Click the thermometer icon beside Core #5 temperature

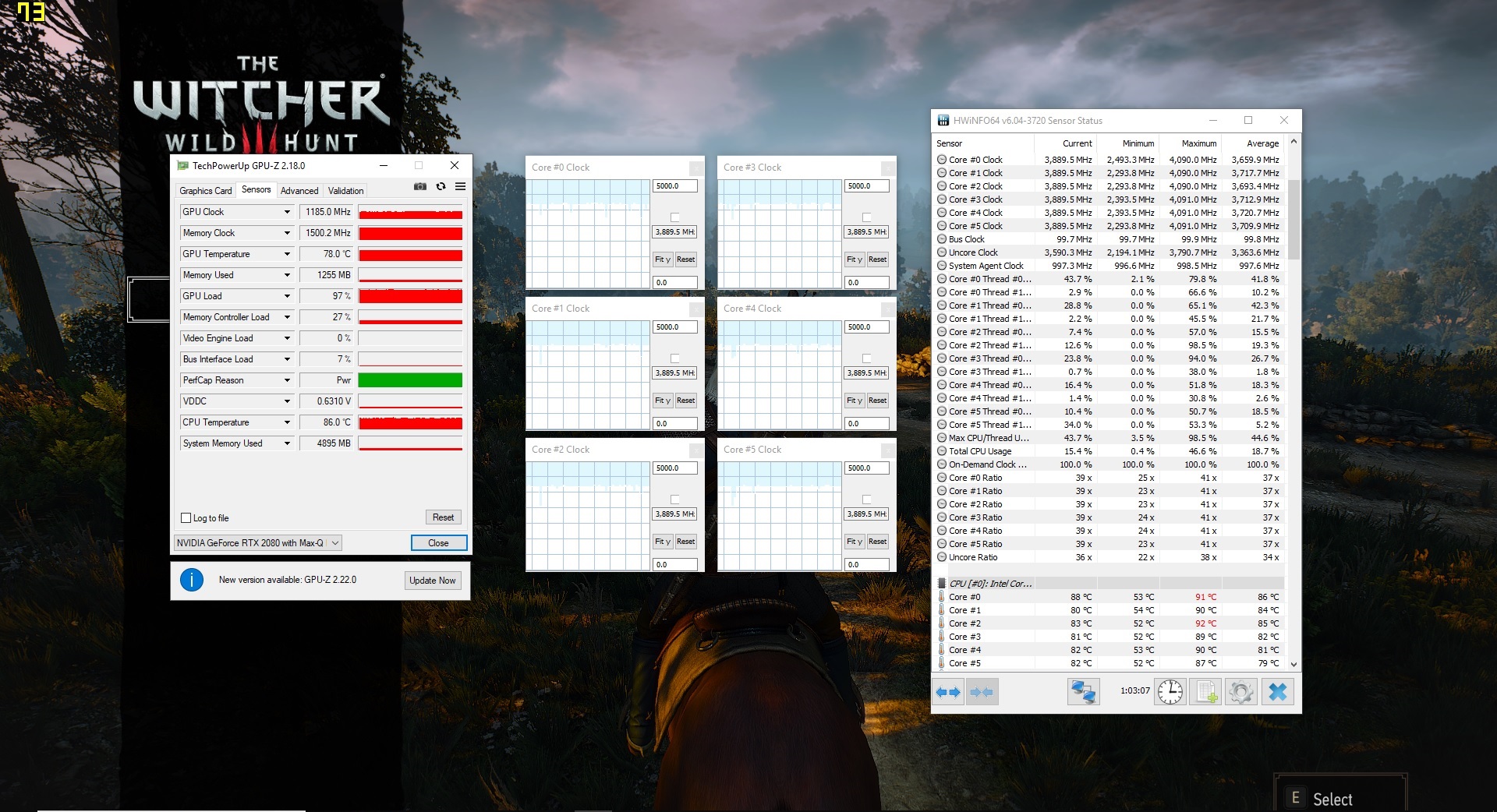pos(942,663)
